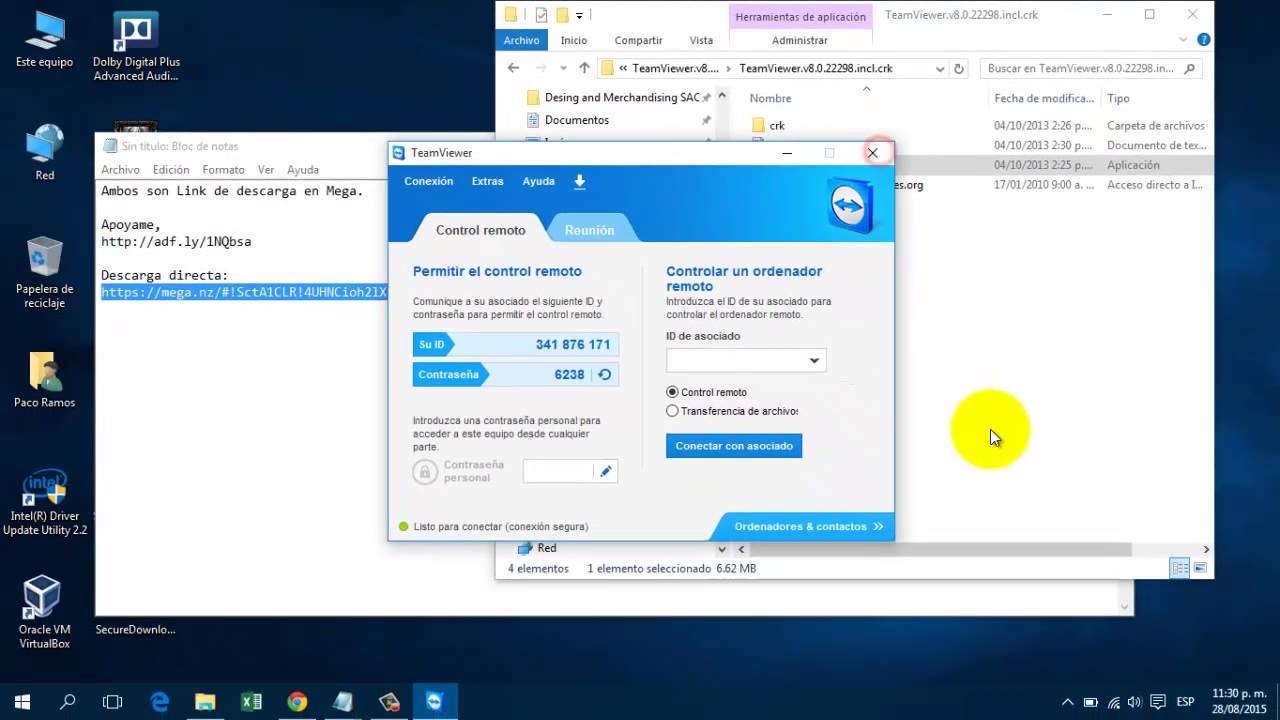The height and width of the screenshot is (720, 1280).
Task: Open Notepad Formato menu
Action: pyautogui.click(x=223, y=170)
